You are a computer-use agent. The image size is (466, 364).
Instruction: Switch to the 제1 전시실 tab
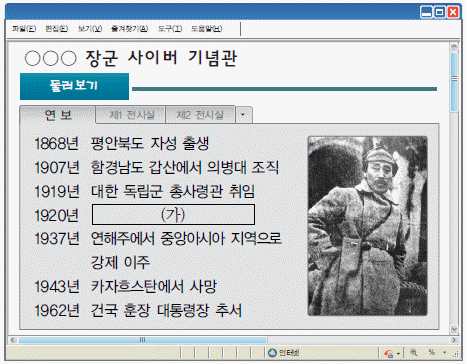tap(131, 115)
